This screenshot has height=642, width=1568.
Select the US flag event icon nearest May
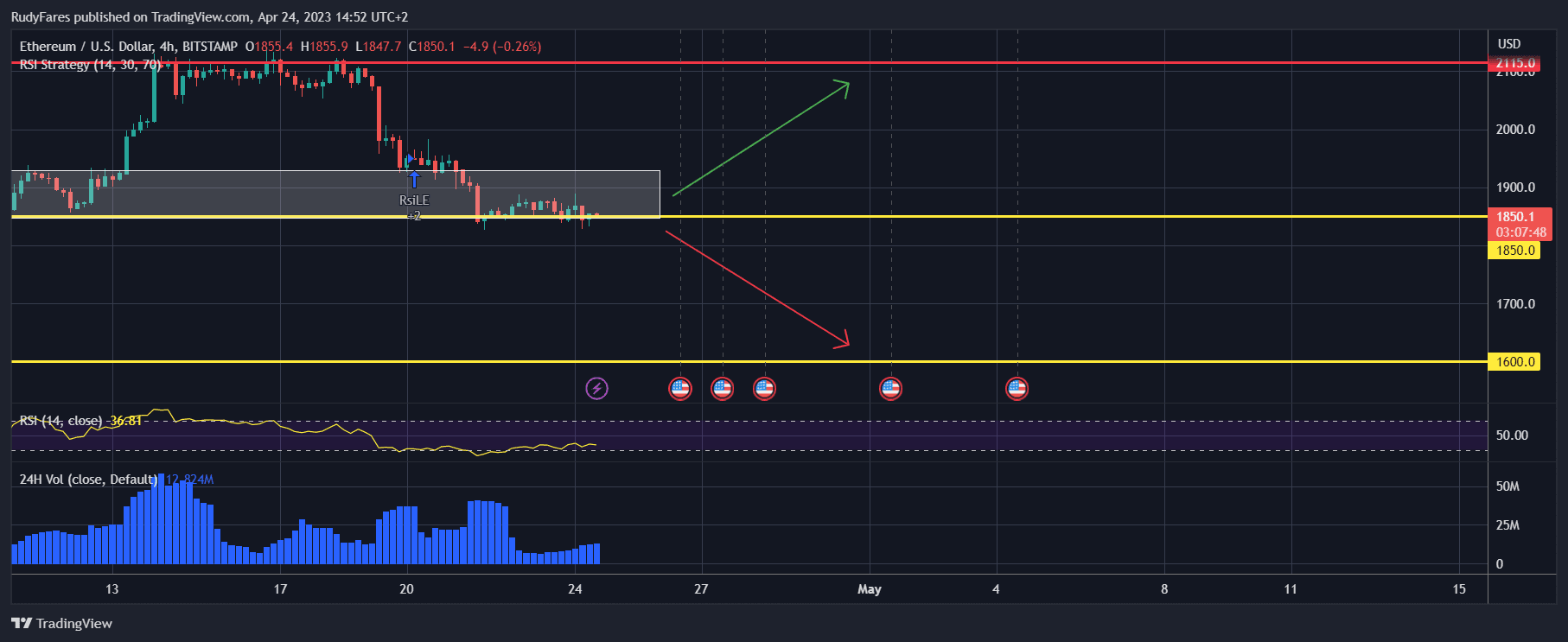pos(890,389)
